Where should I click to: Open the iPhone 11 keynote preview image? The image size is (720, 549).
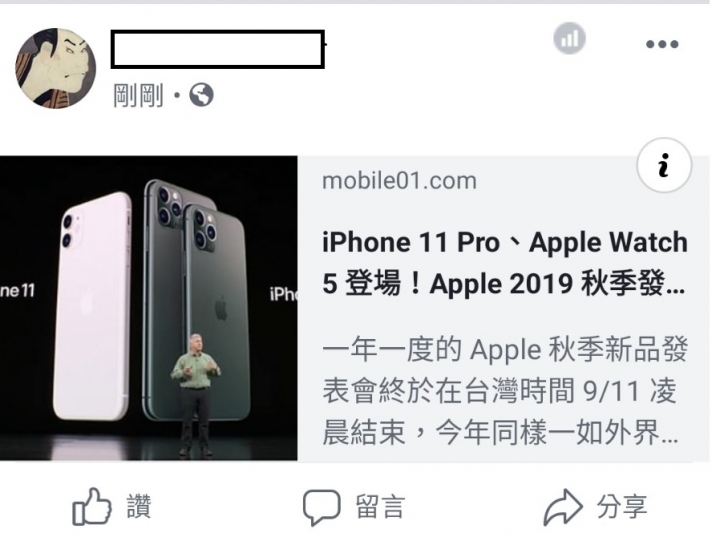click(x=149, y=308)
